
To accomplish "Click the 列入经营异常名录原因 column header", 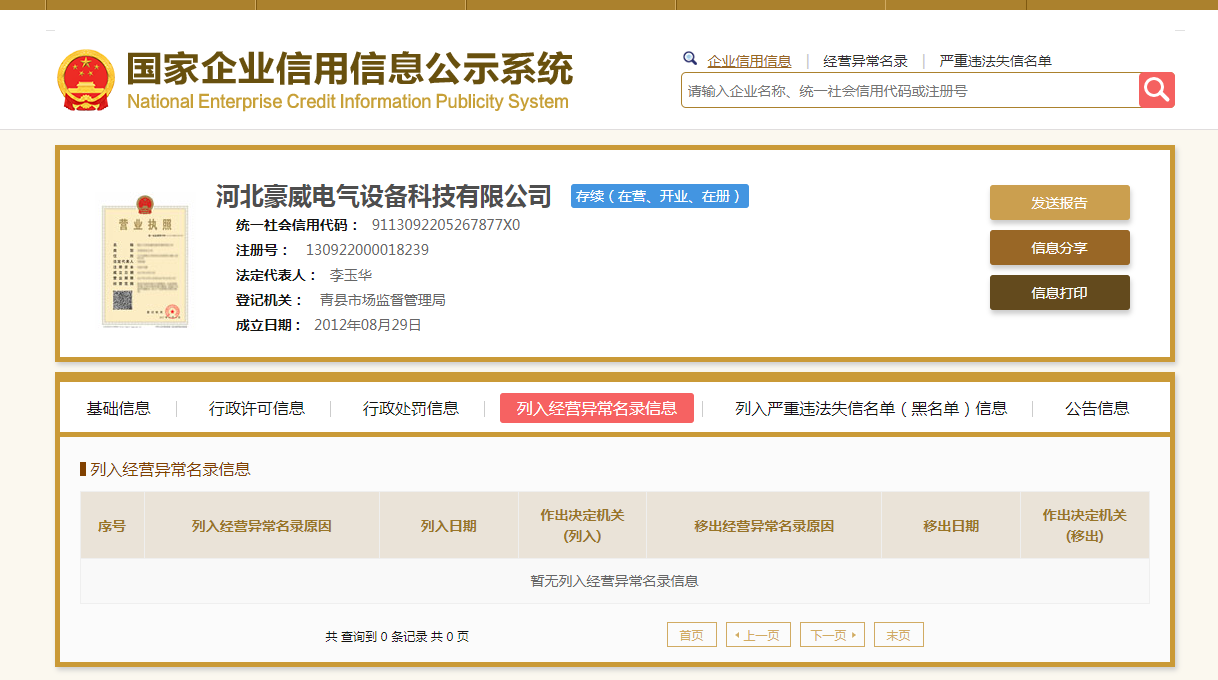I will coord(262,525).
